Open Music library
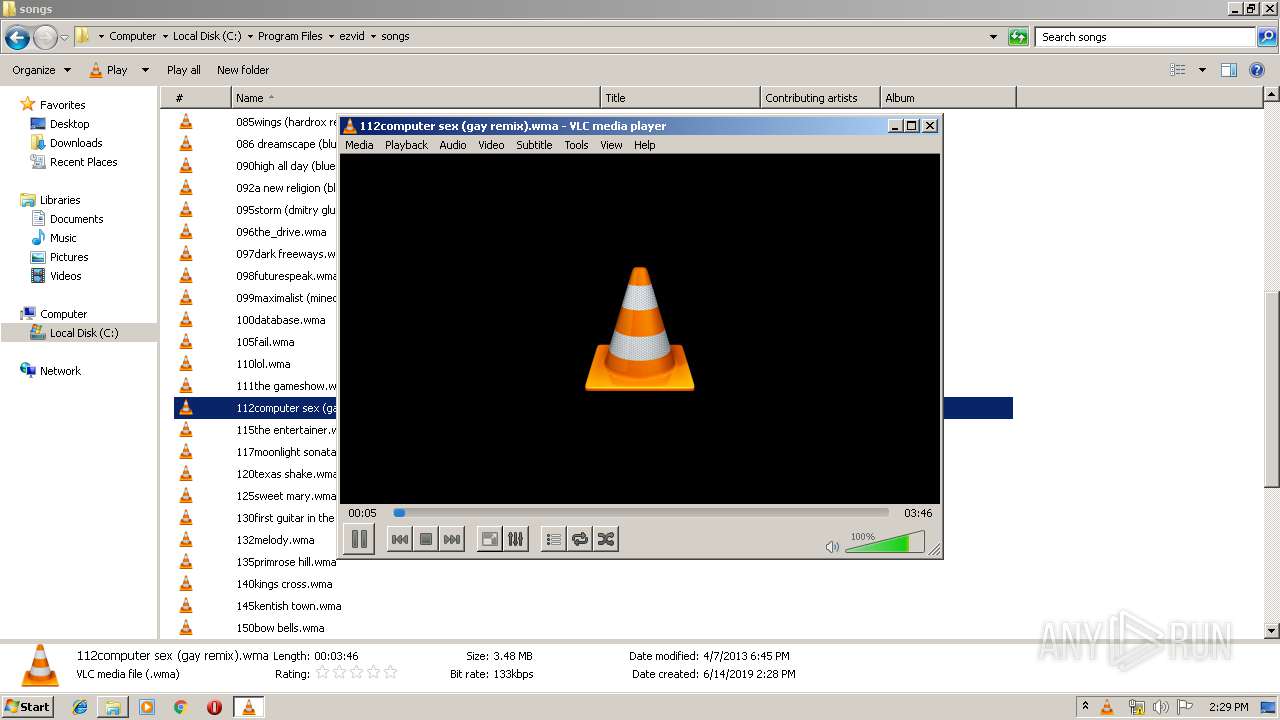The height and width of the screenshot is (720, 1280). click(63, 238)
